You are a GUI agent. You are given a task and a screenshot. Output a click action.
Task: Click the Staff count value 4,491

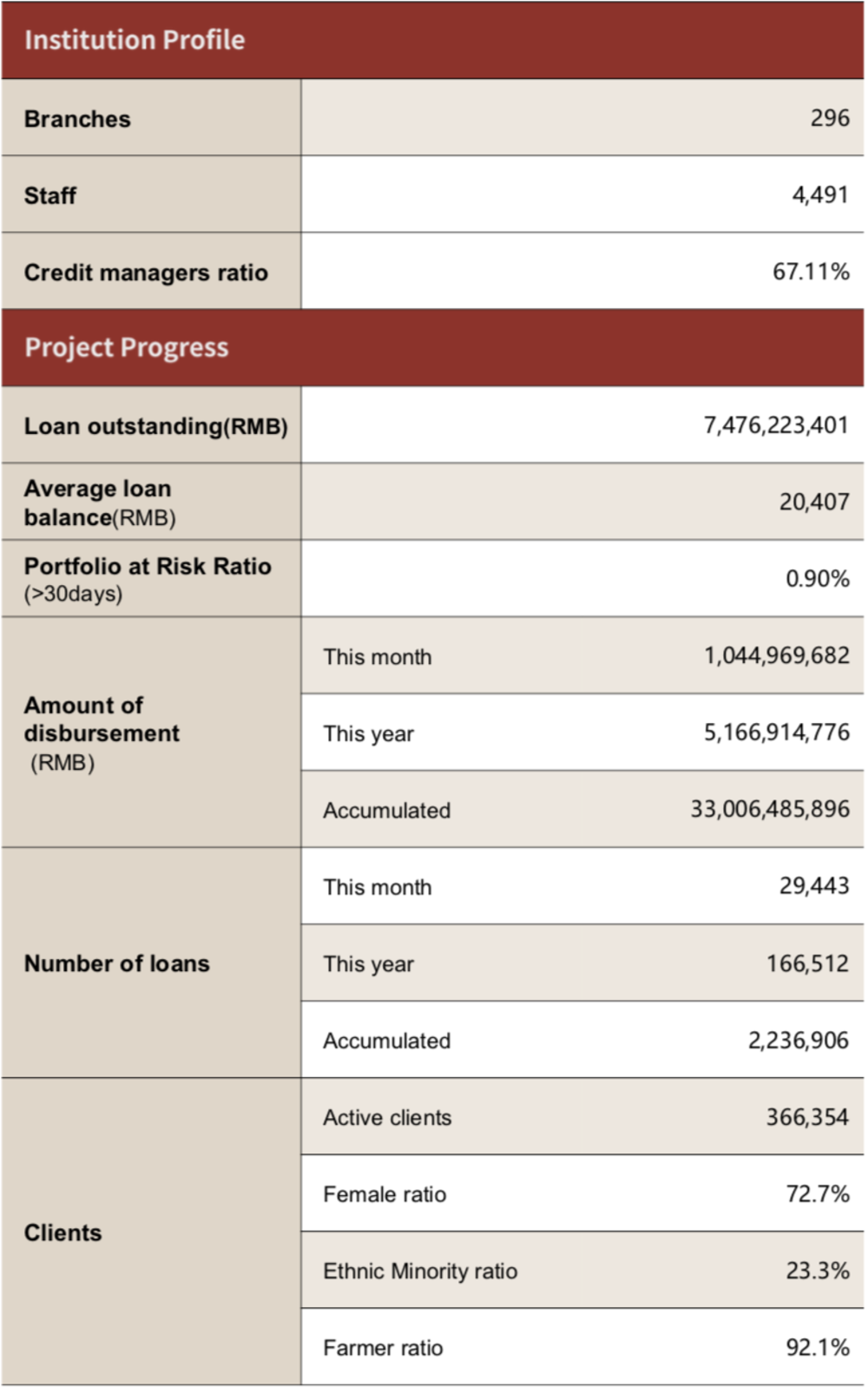[x=819, y=194]
